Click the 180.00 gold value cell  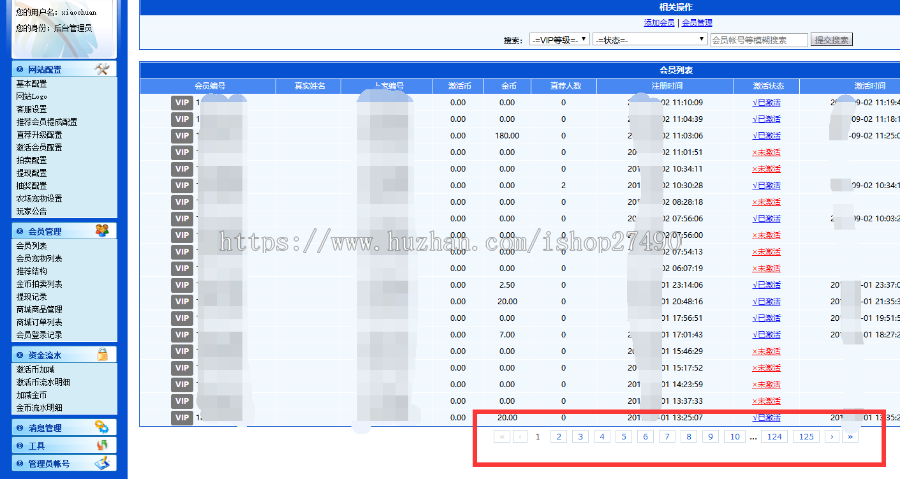coord(507,136)
